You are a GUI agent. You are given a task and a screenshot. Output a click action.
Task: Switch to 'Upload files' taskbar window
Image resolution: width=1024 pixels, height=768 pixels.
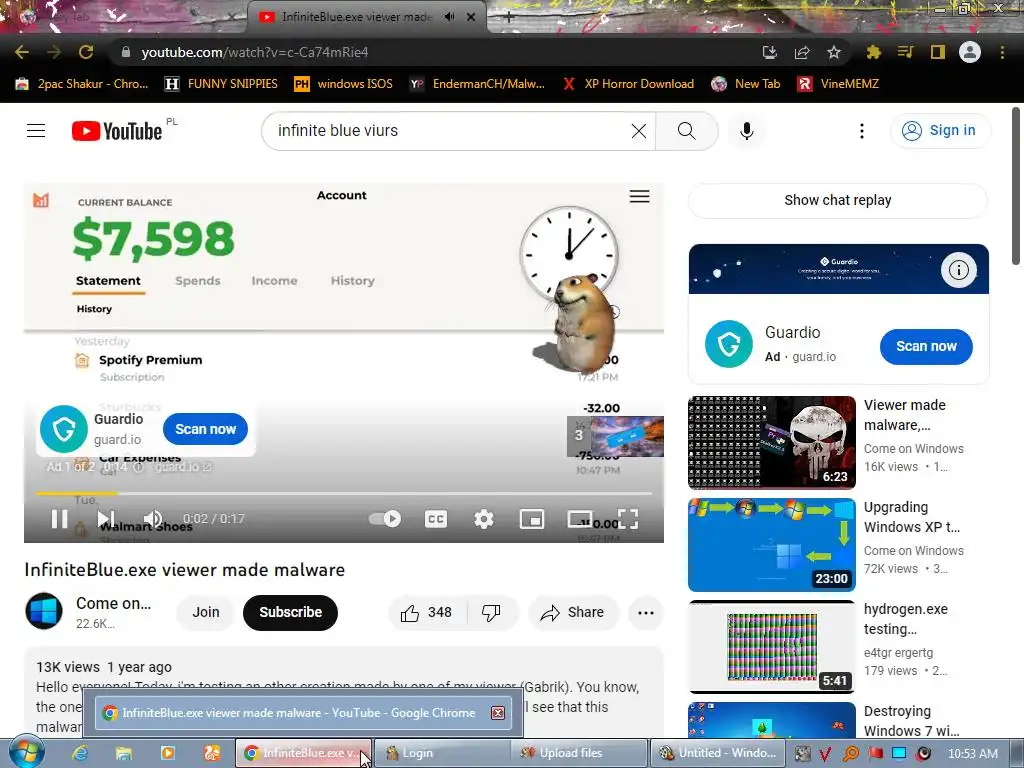click(577, 753)
